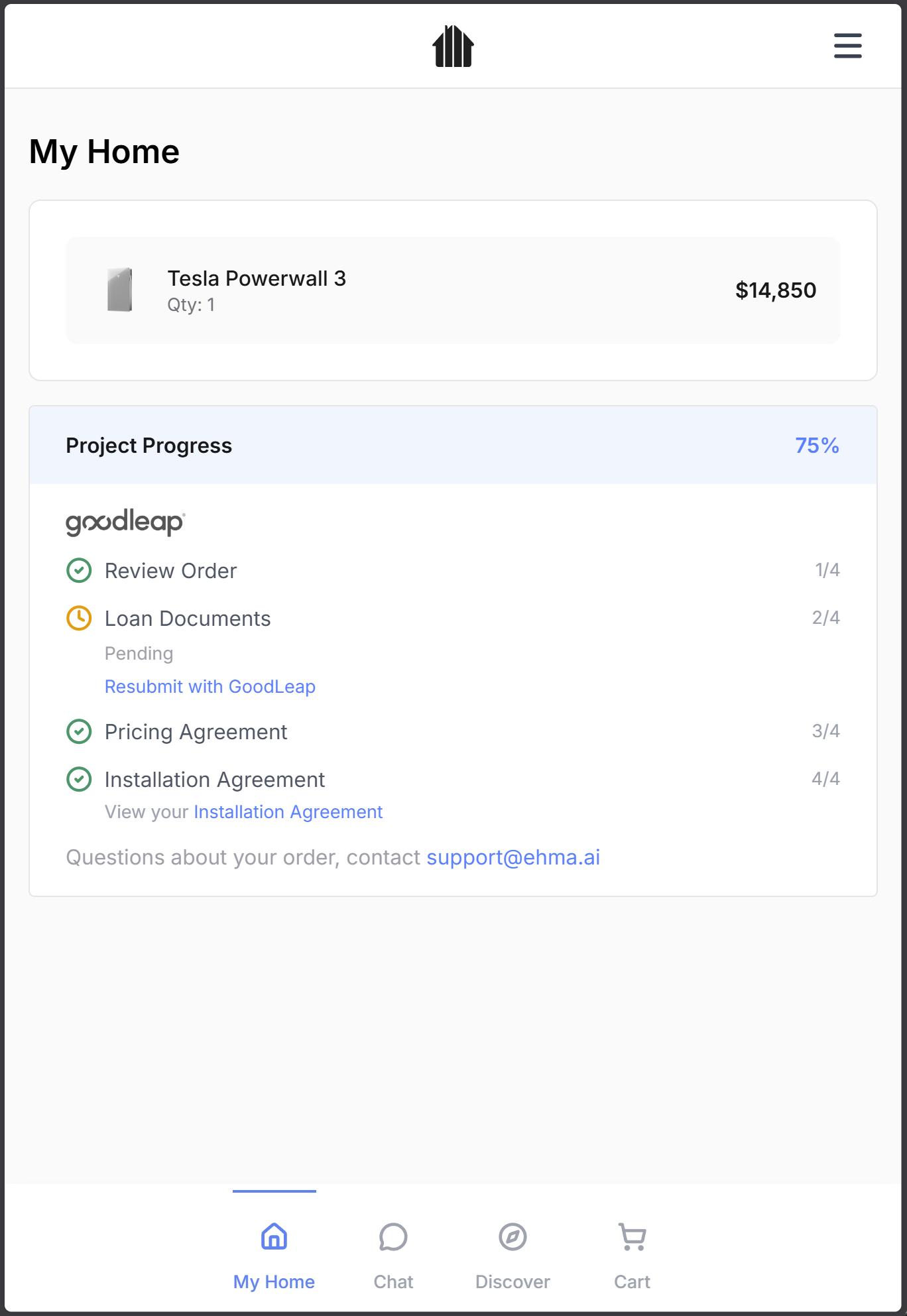Viewport: 907px width, 1316px height.
Task: Switch to the Discover tab label
Action: 513,1282
